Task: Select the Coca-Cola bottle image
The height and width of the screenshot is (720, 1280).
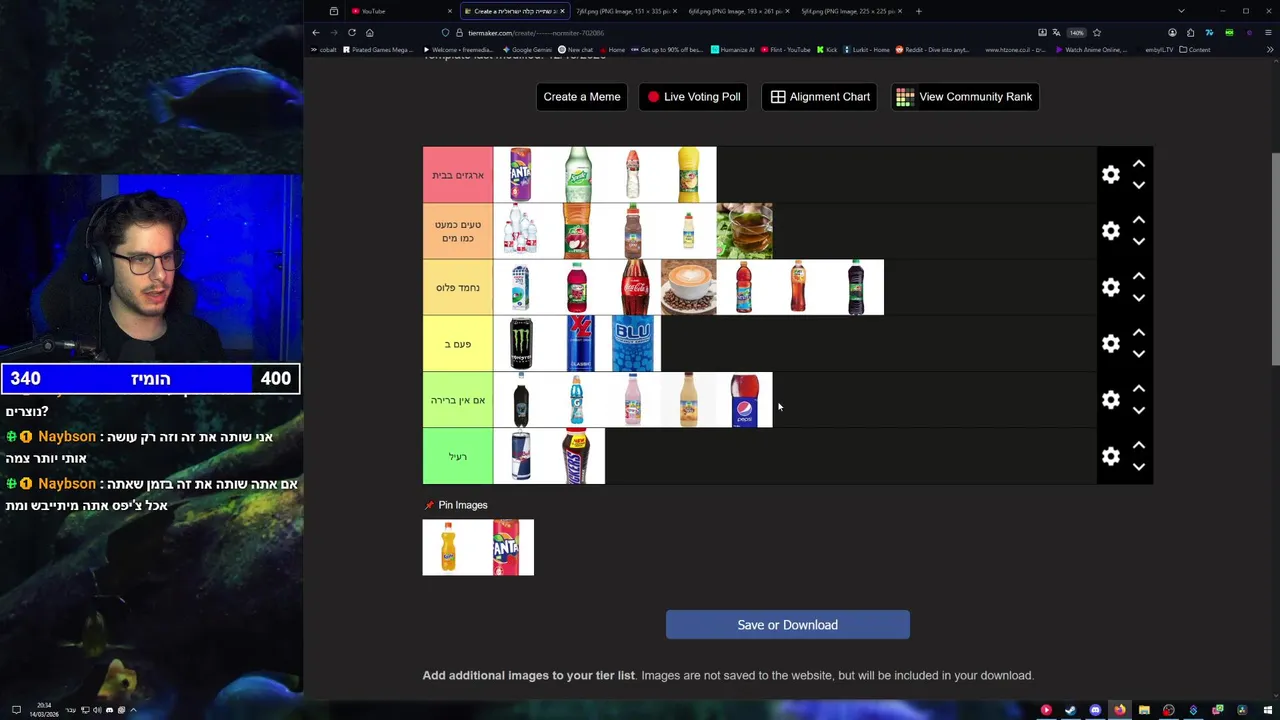Action: point(633,287)
